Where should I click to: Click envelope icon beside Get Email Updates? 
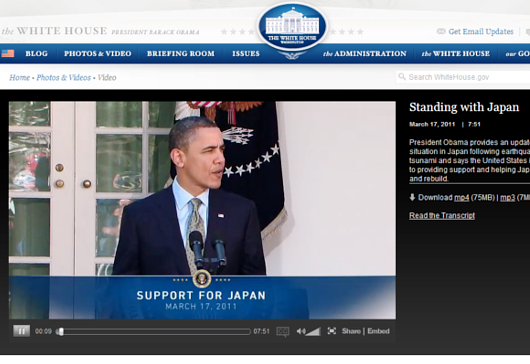click(441, 31)
